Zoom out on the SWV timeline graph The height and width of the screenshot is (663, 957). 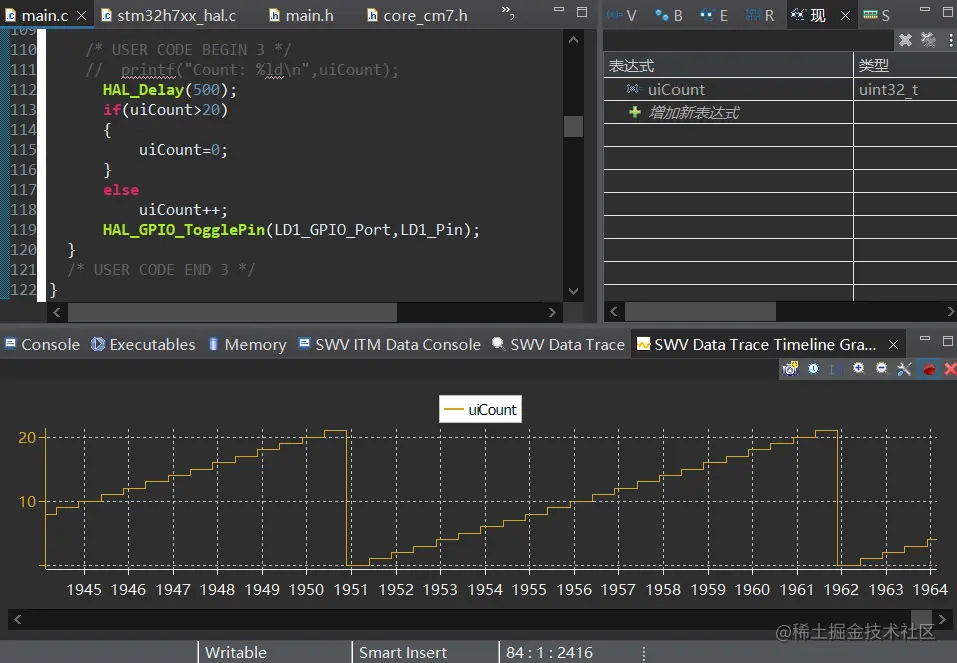(881, 368)
